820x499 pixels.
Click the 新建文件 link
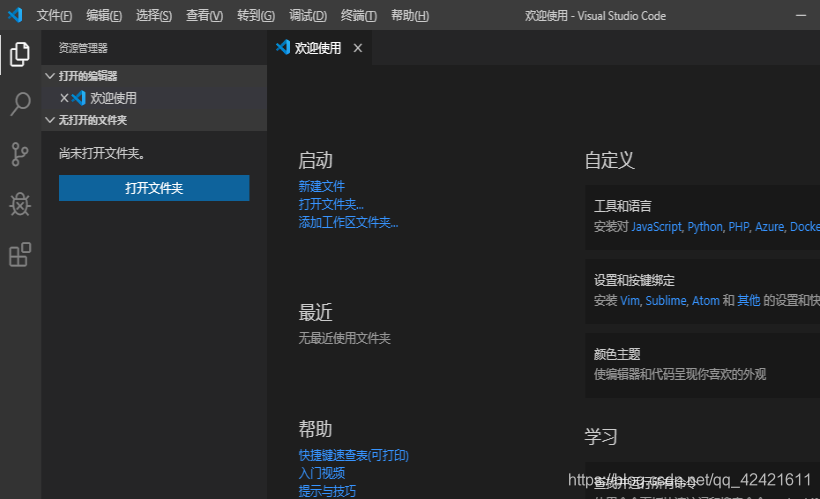coord(321,186)
